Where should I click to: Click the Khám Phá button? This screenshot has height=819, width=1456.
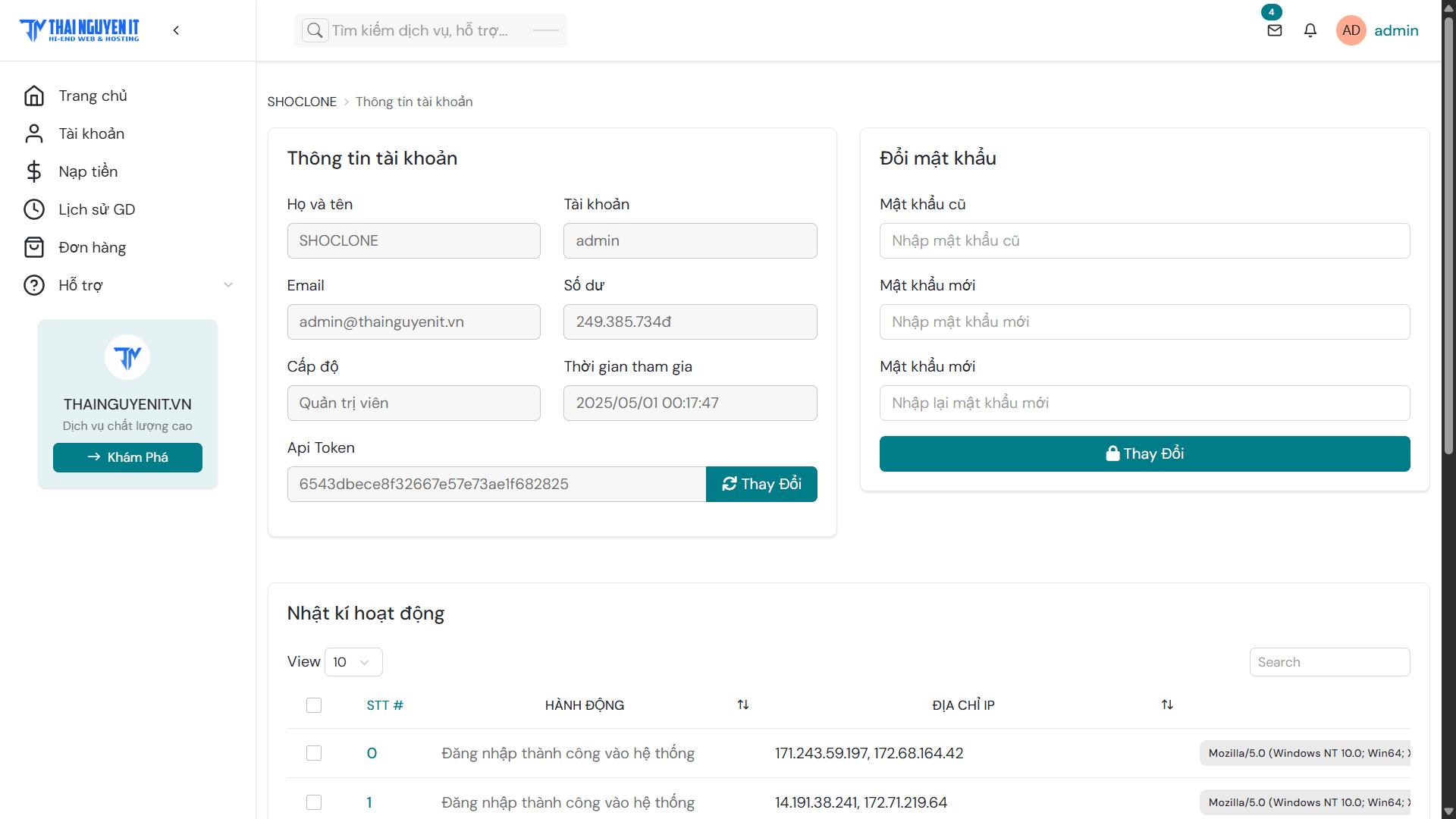[x=127, y=457]
